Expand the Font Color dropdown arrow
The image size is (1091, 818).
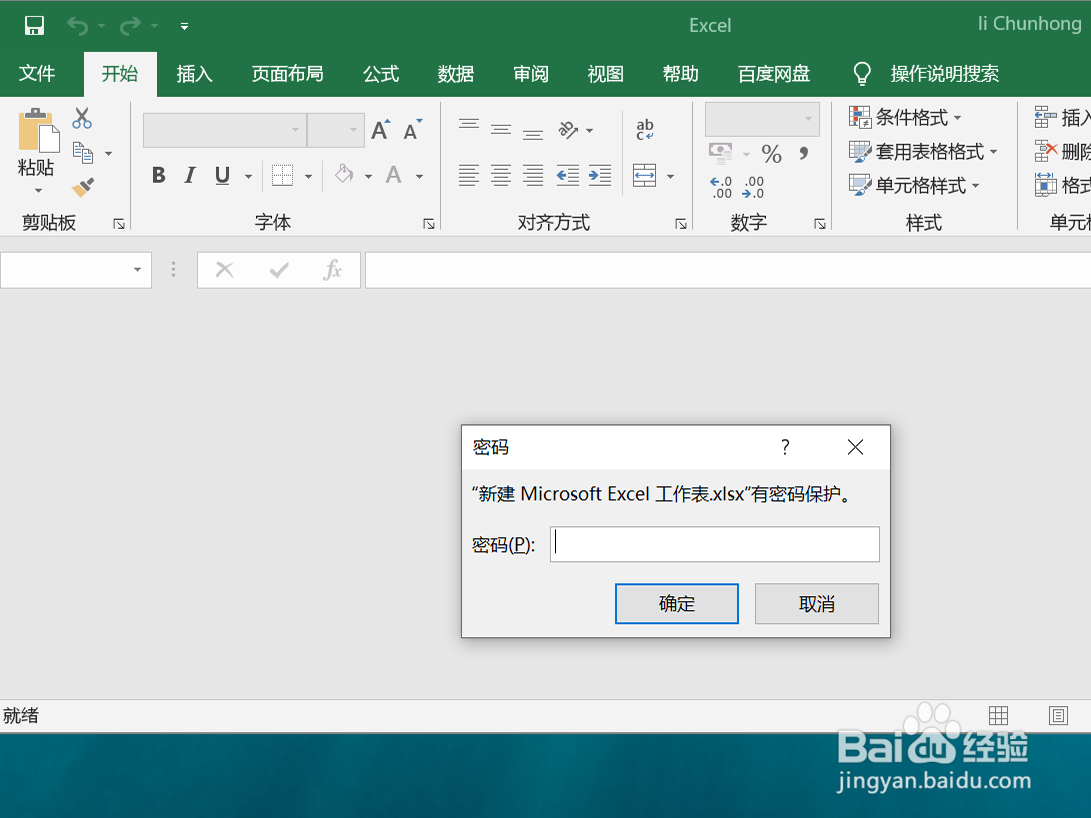(x=420, y=177)
